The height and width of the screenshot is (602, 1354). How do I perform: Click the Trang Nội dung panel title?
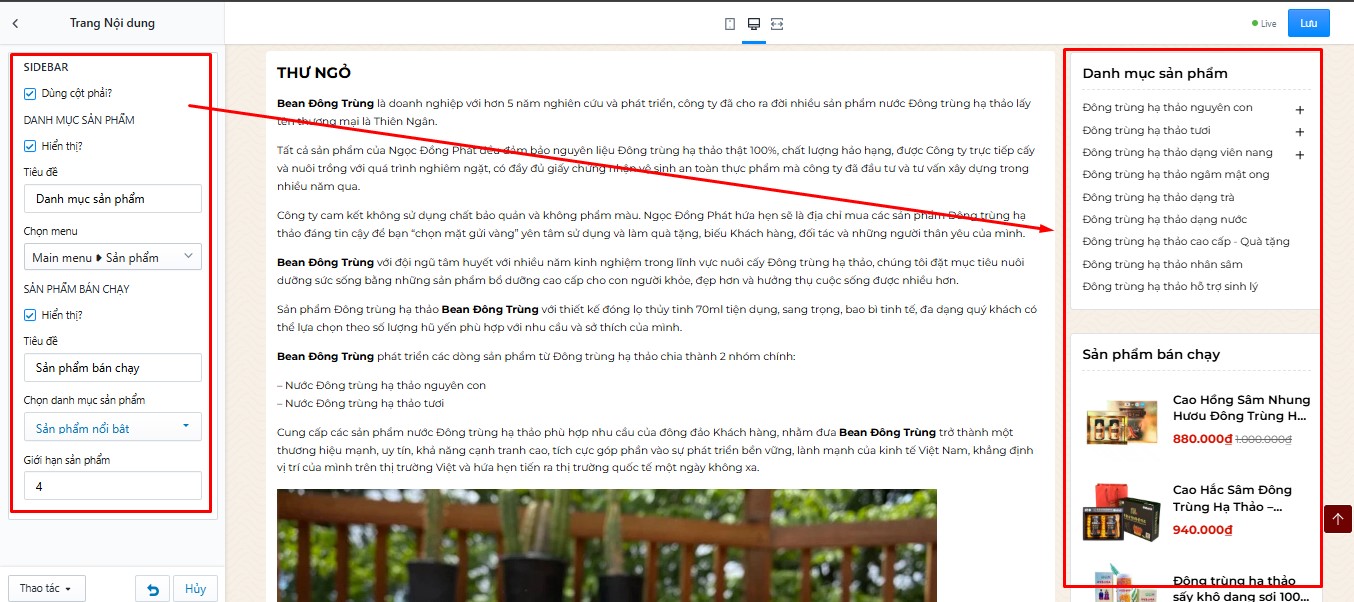112,23
